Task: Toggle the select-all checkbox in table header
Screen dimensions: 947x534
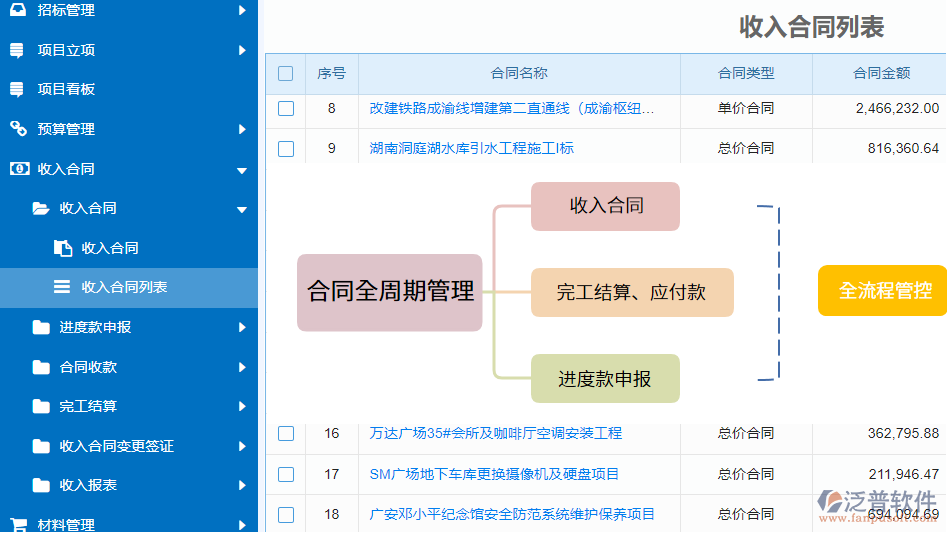Action: coord(286,73)
